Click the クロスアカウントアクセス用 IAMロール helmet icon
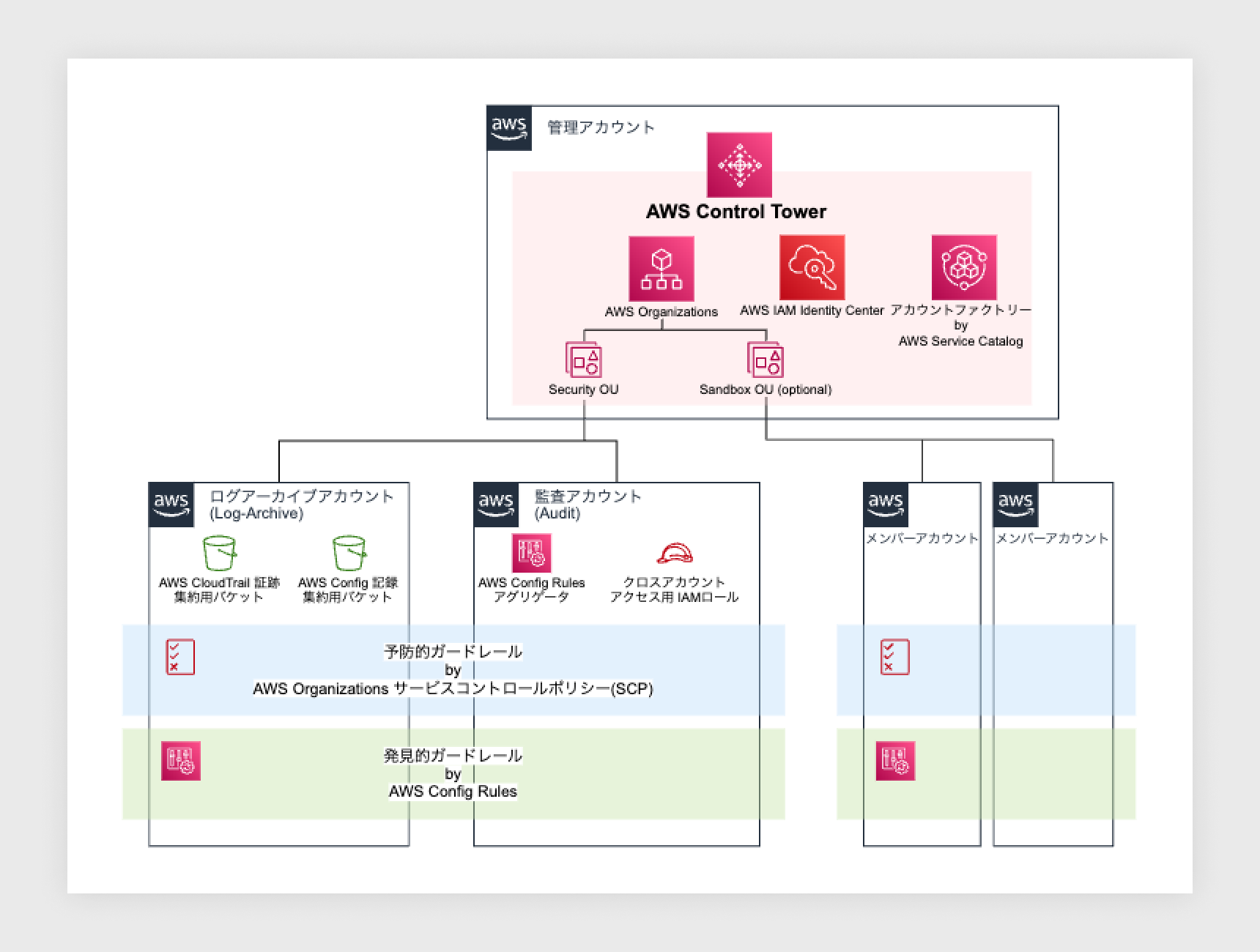This screenshot has height=952, width=1260. tap(673, 551)
